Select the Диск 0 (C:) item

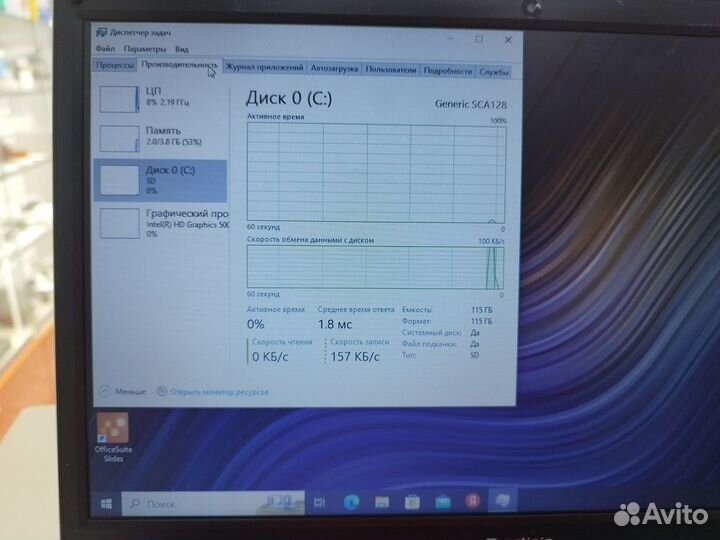coord(161,180)
